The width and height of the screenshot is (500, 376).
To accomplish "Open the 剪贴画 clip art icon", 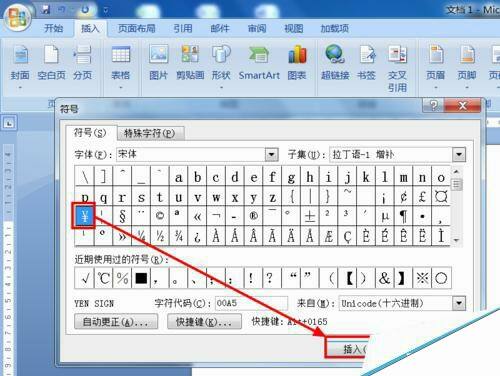I will tap(190, 63).
